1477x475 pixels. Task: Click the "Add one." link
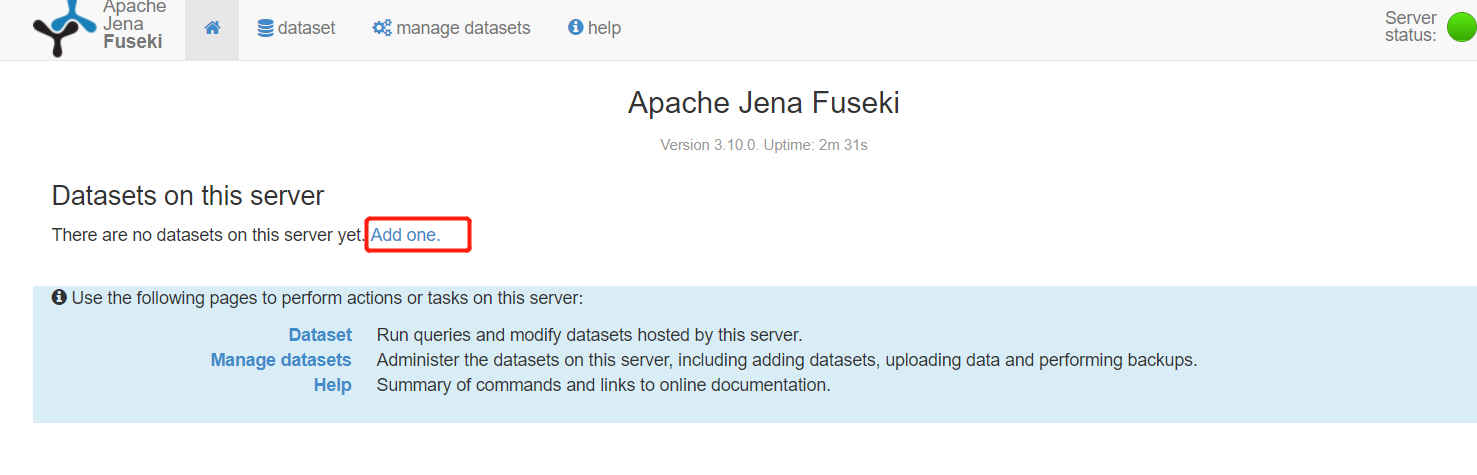405,236
